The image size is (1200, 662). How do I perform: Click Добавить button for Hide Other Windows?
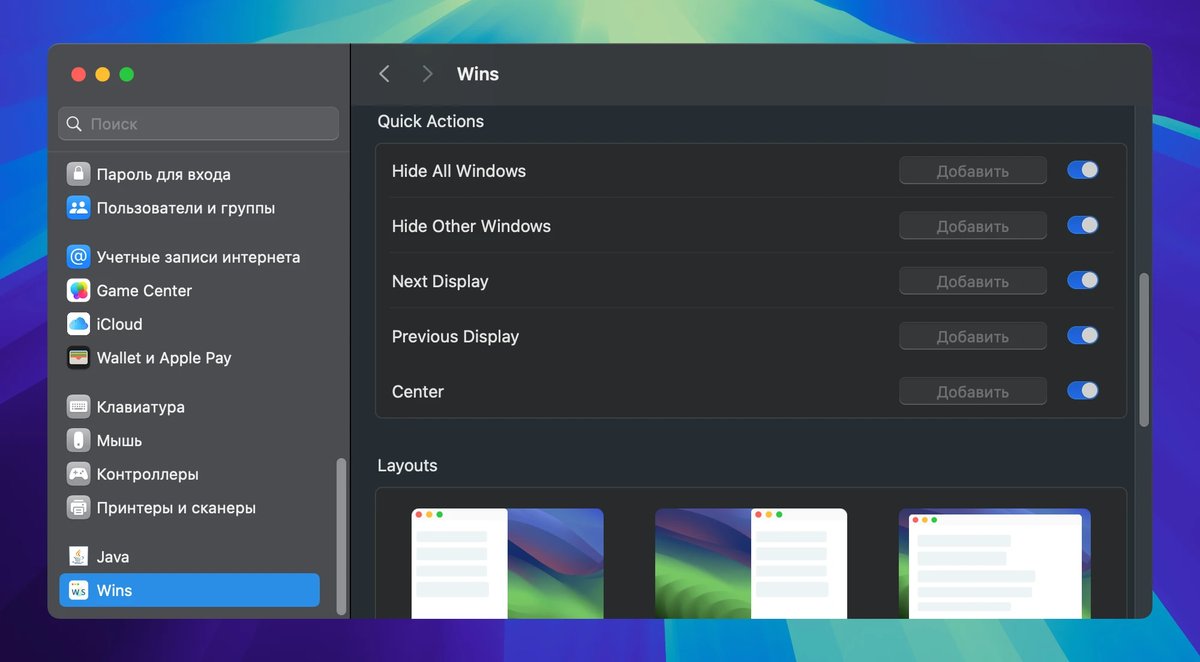[972, 226]
